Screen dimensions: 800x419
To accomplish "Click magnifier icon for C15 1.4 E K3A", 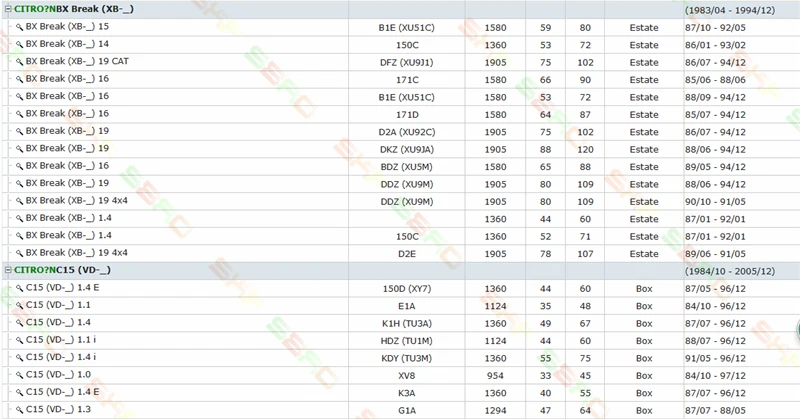I will (x=19, y=392).
